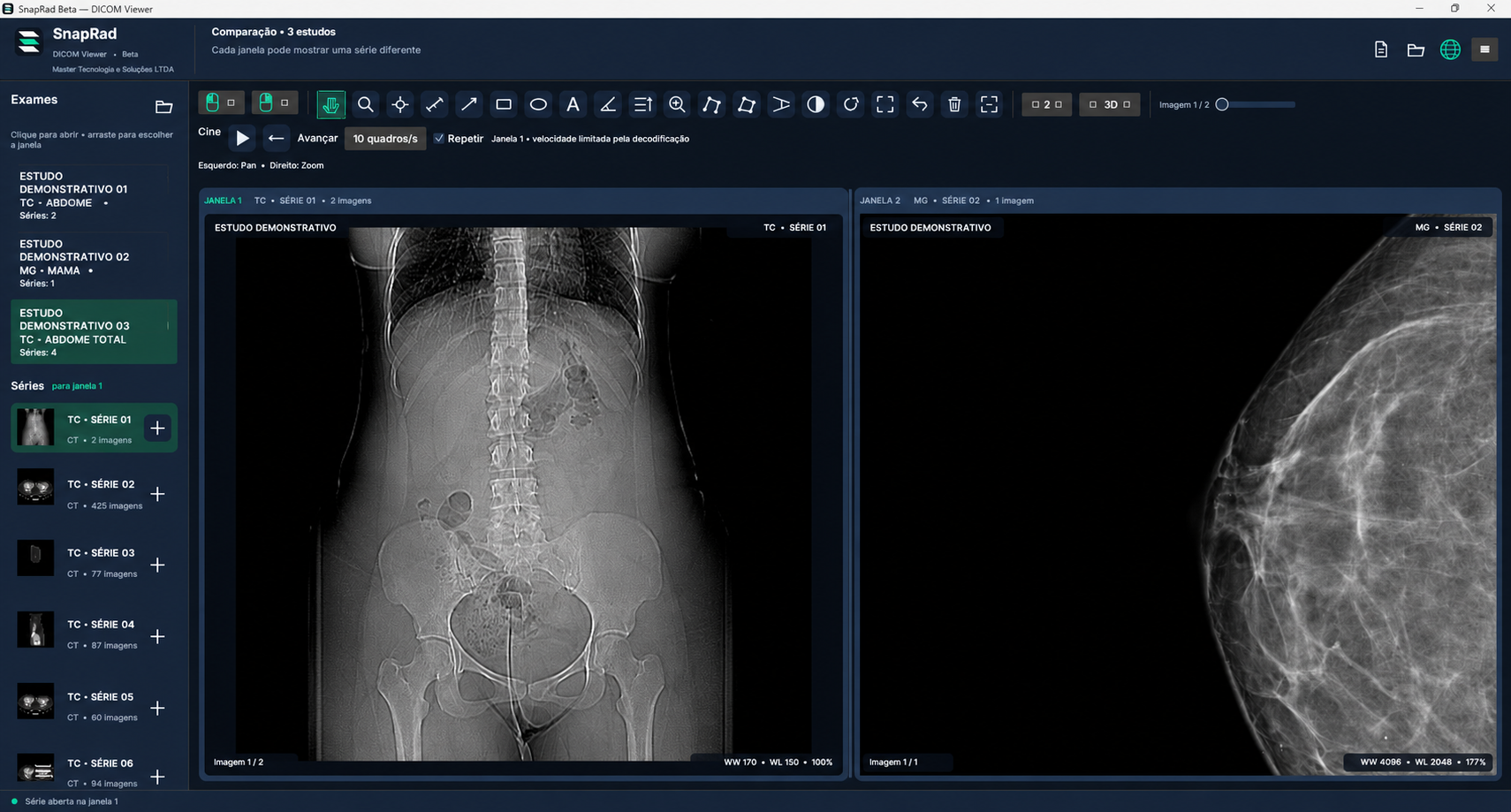Toggle right mouse button assignment
The image size is (1511, 812).
275,103
